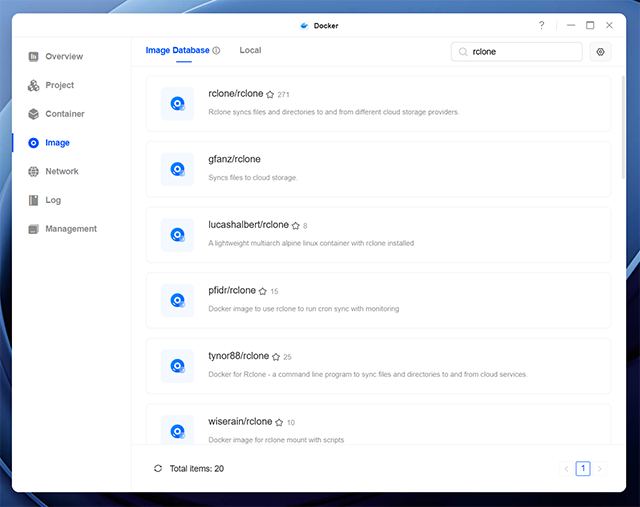Image resolution: width=640 pixels, height=507 pixels.
Task: Click the refresh icon near Total items
Action: 158,468
